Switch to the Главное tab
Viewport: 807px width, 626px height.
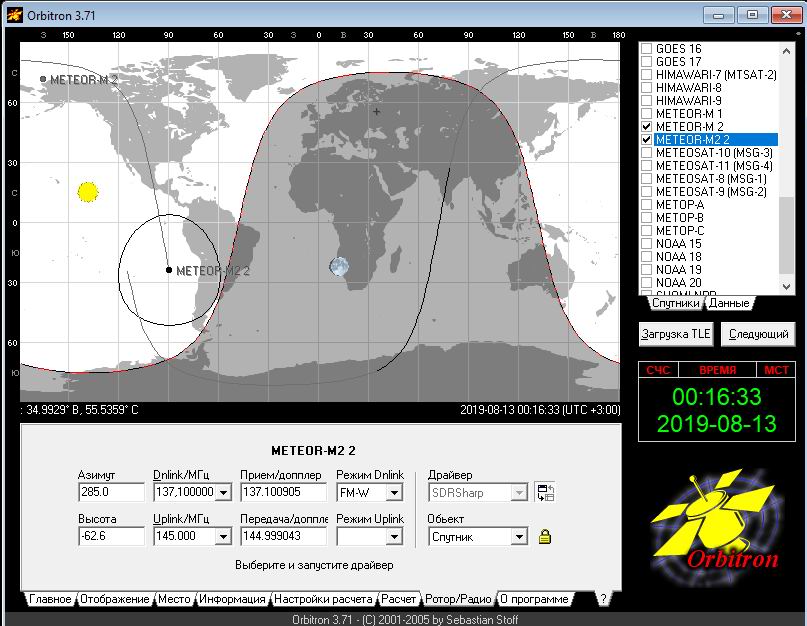(x=50, y=599)
